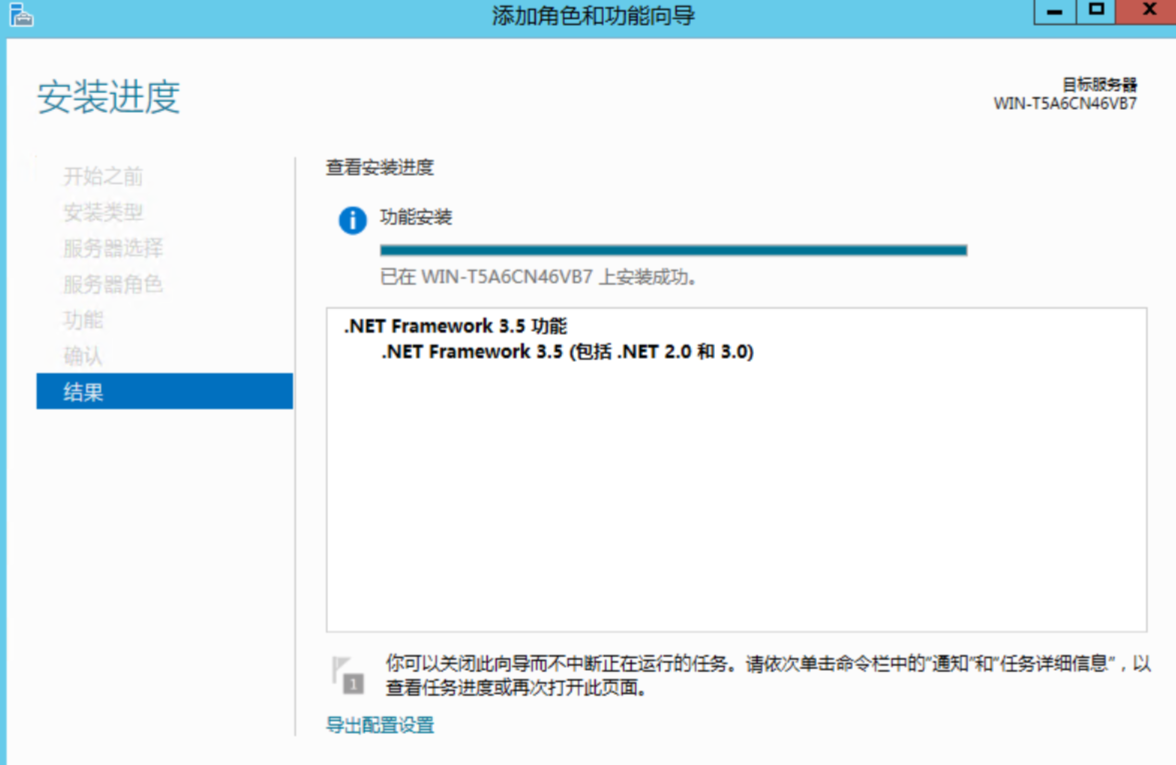
Task: Click the notification flag icon
Action: tap(347, 675)
